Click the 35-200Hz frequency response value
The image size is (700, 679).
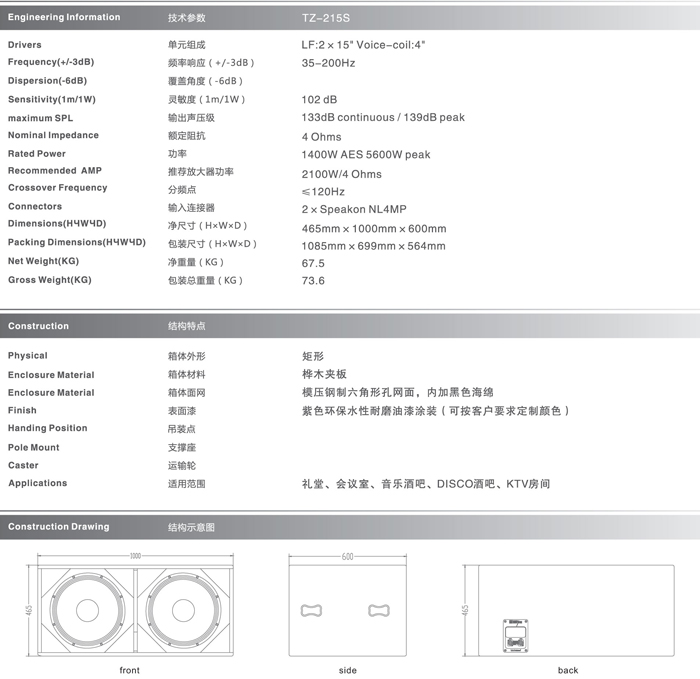[x=328, y=63]
